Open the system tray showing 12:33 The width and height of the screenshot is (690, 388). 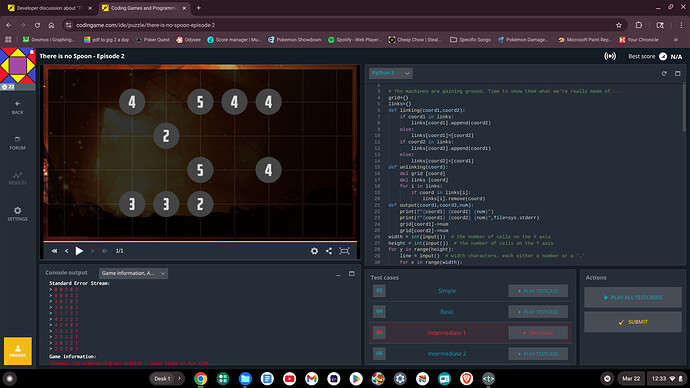tap(667, 378)
